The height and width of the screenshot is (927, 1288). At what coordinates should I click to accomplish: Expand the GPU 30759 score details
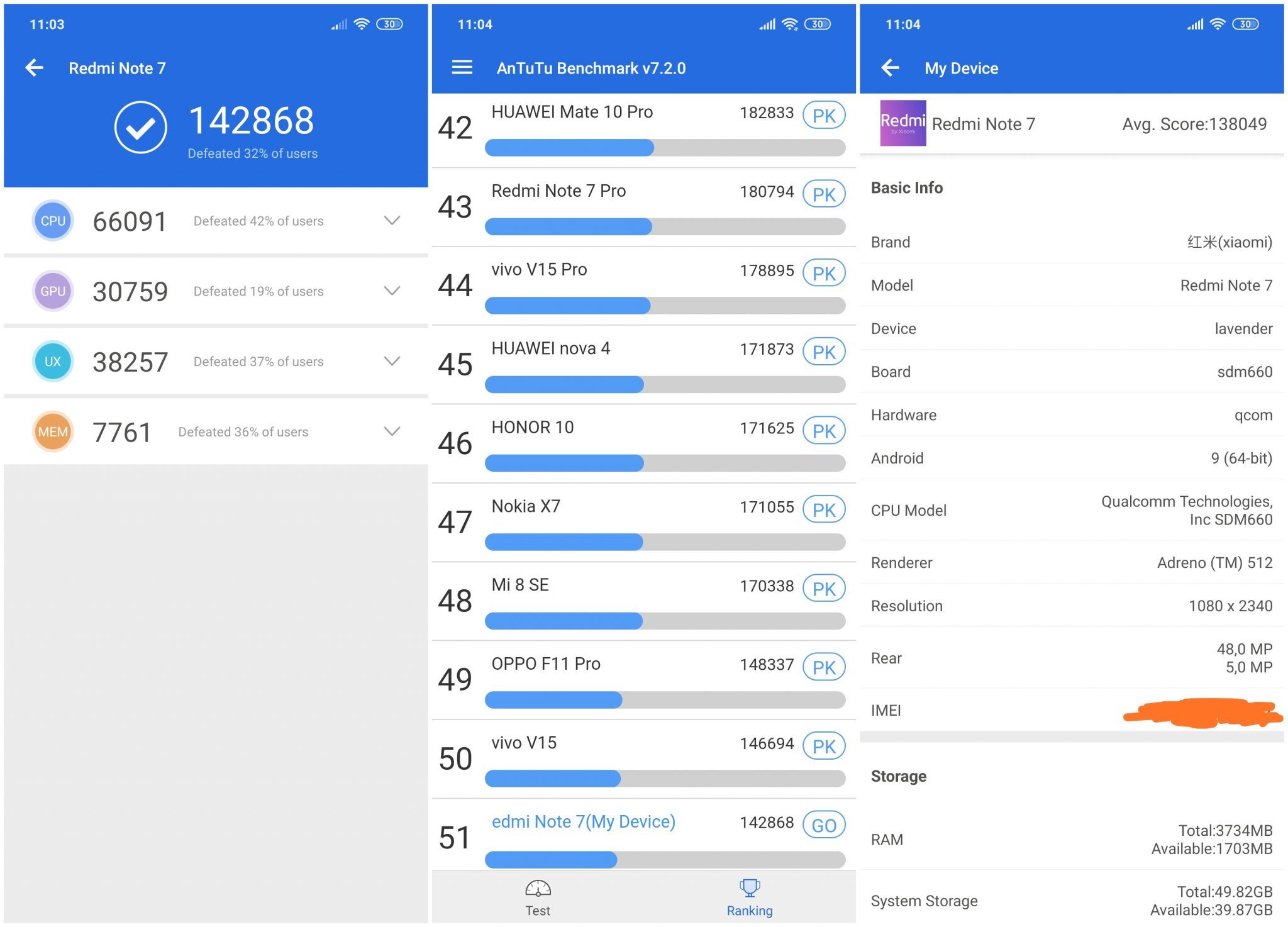(392, 291)
